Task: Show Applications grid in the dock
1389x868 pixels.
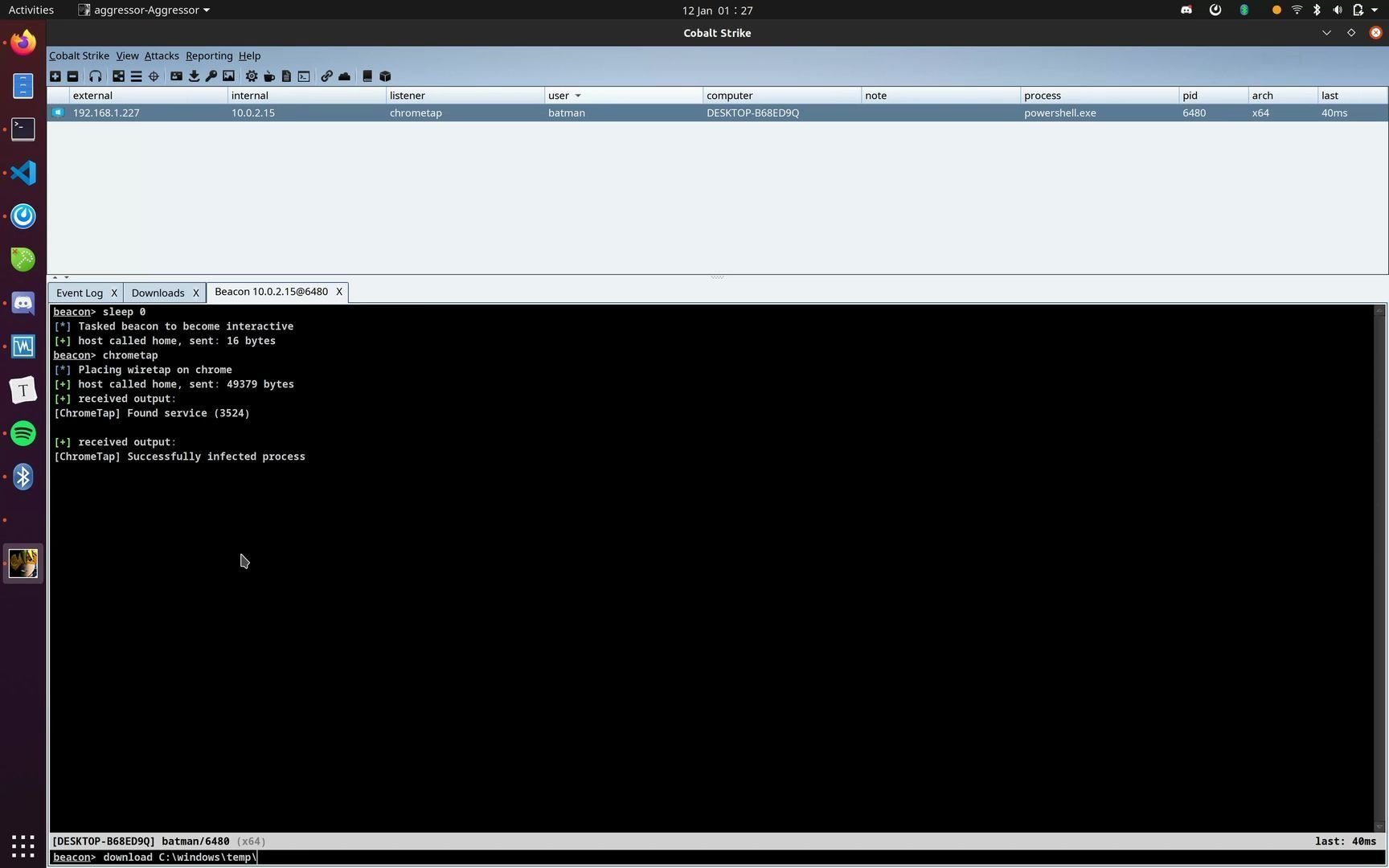Action: point(23,845)
